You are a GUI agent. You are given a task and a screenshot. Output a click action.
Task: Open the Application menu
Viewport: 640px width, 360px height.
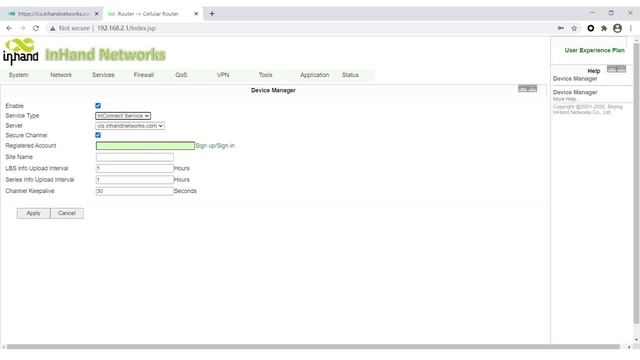314,75
